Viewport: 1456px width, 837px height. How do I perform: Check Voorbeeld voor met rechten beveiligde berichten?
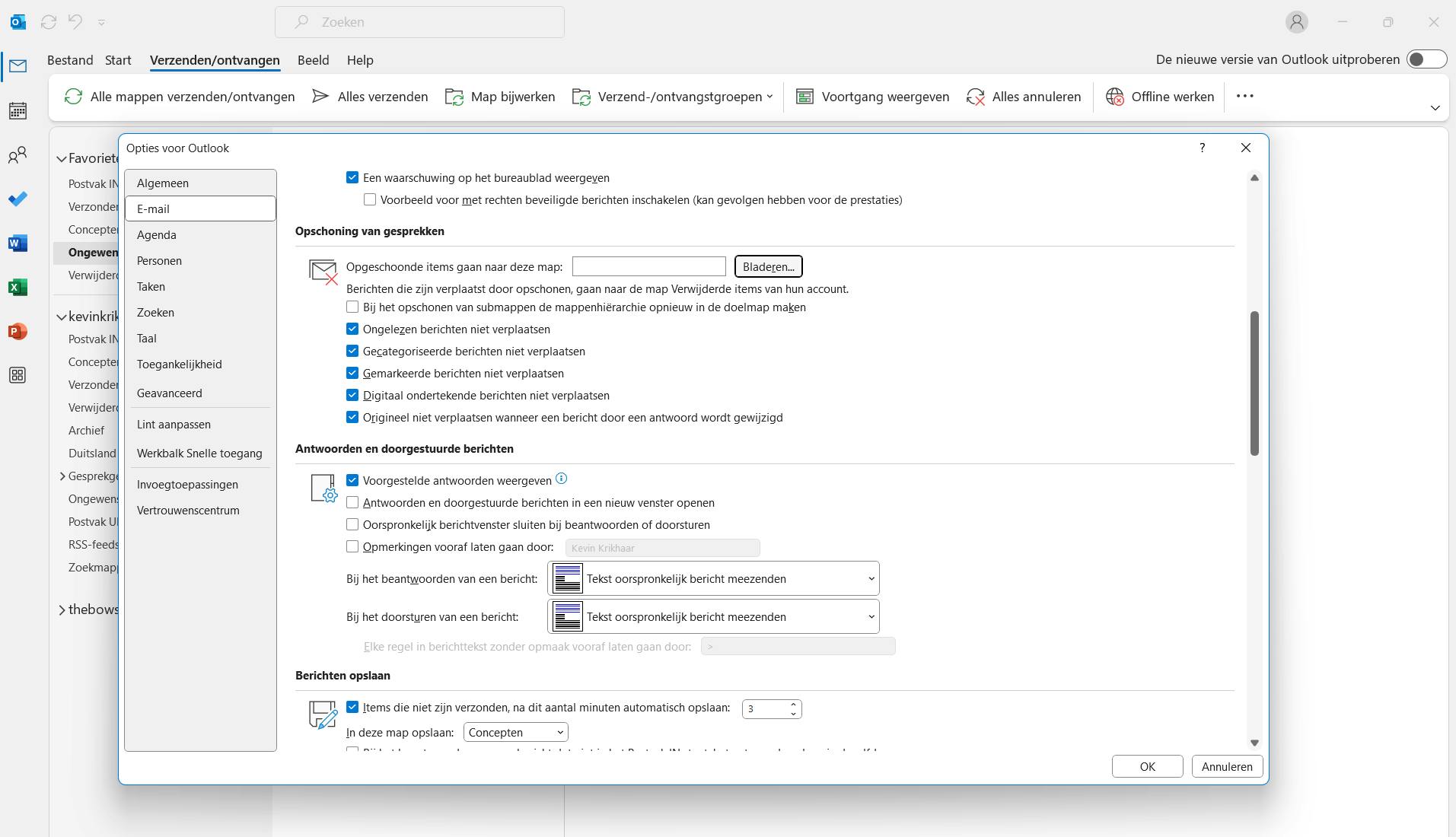pos(370,199)
